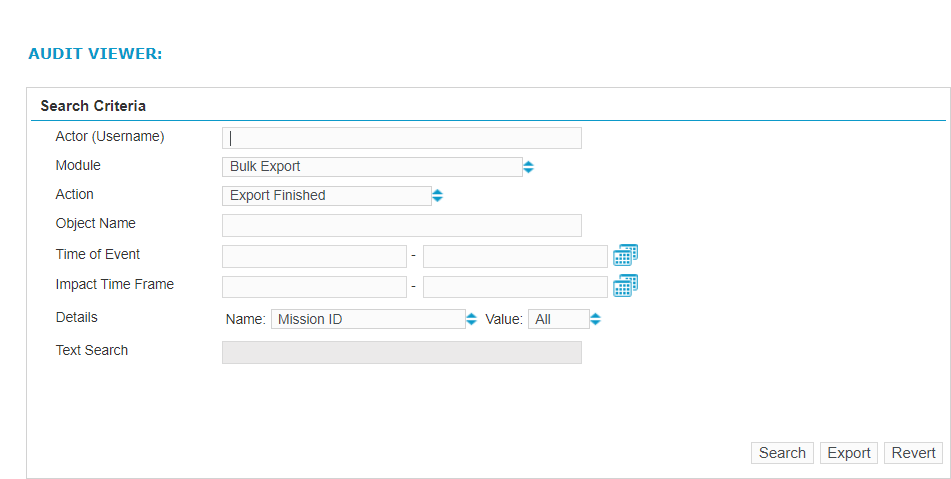Open the Module dropdown showing Bulk Export
Viewport: 951px width, 479px height.
pos(371,167)
